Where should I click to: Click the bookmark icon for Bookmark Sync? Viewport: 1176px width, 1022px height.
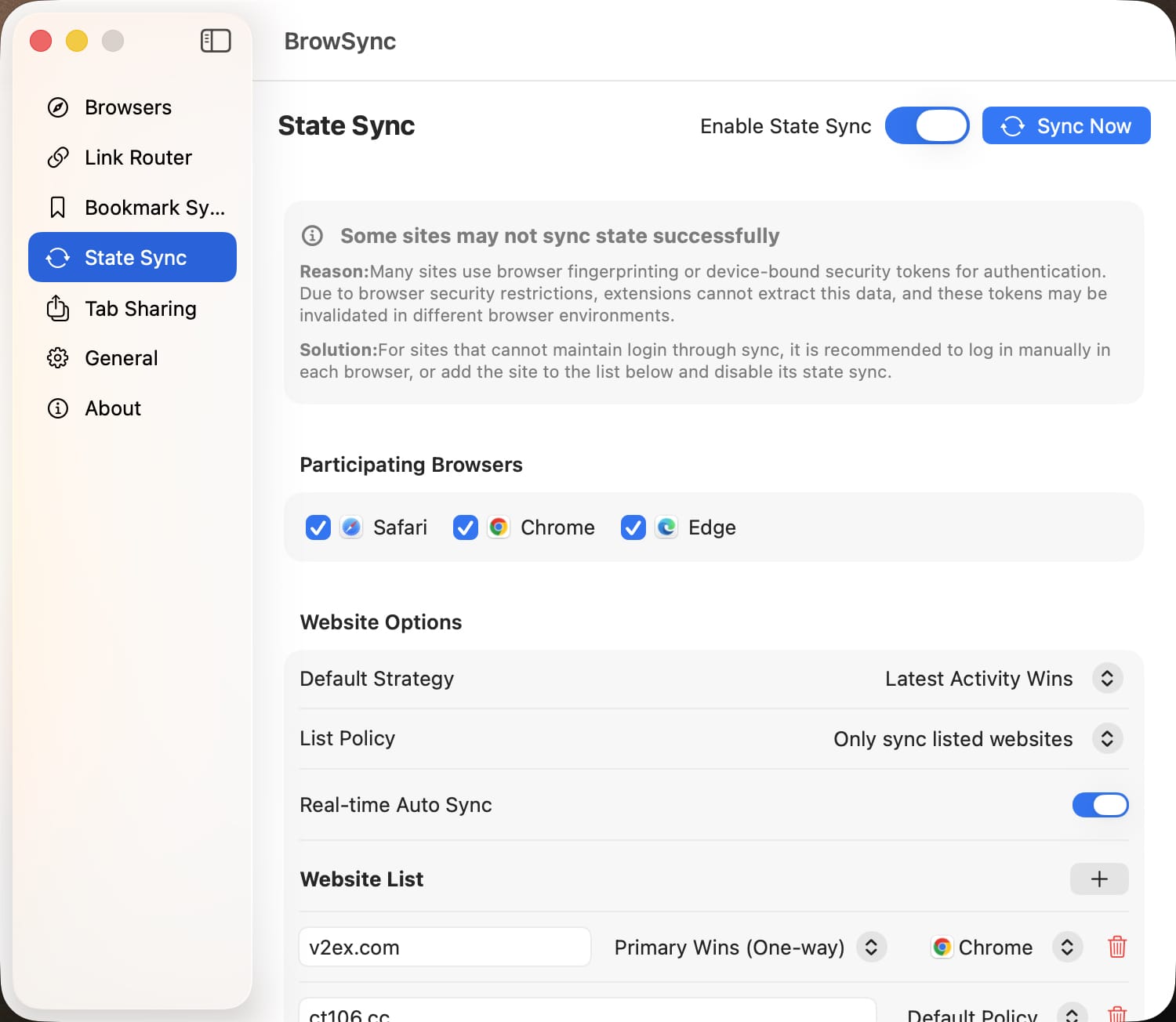[58, 208]
